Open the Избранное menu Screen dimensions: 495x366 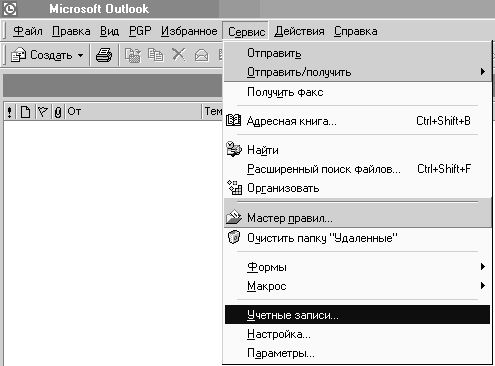click(x=189, y=31)
